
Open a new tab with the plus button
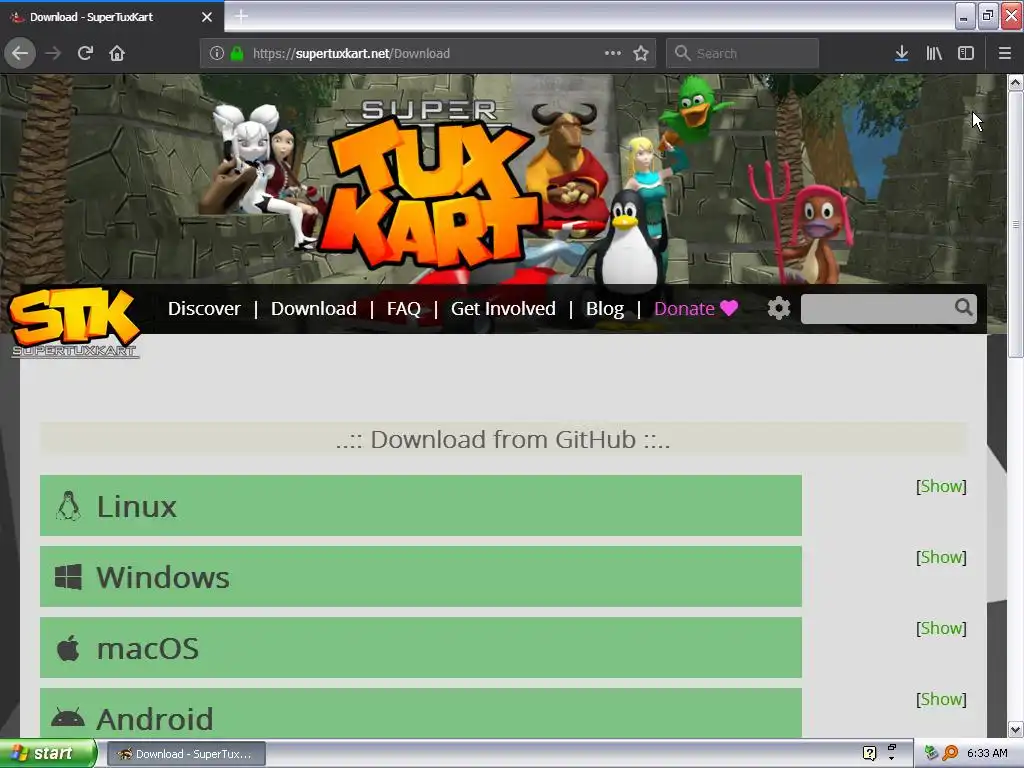(241, 16)
